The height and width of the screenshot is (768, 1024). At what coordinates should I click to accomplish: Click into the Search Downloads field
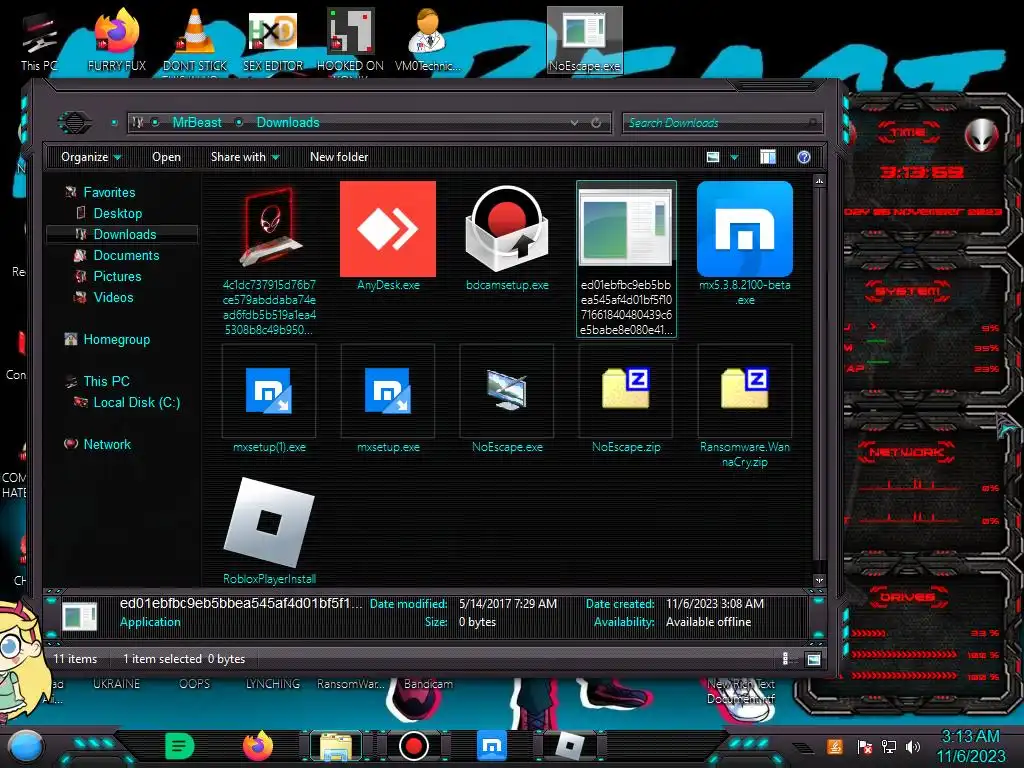[x=722, y=123]
